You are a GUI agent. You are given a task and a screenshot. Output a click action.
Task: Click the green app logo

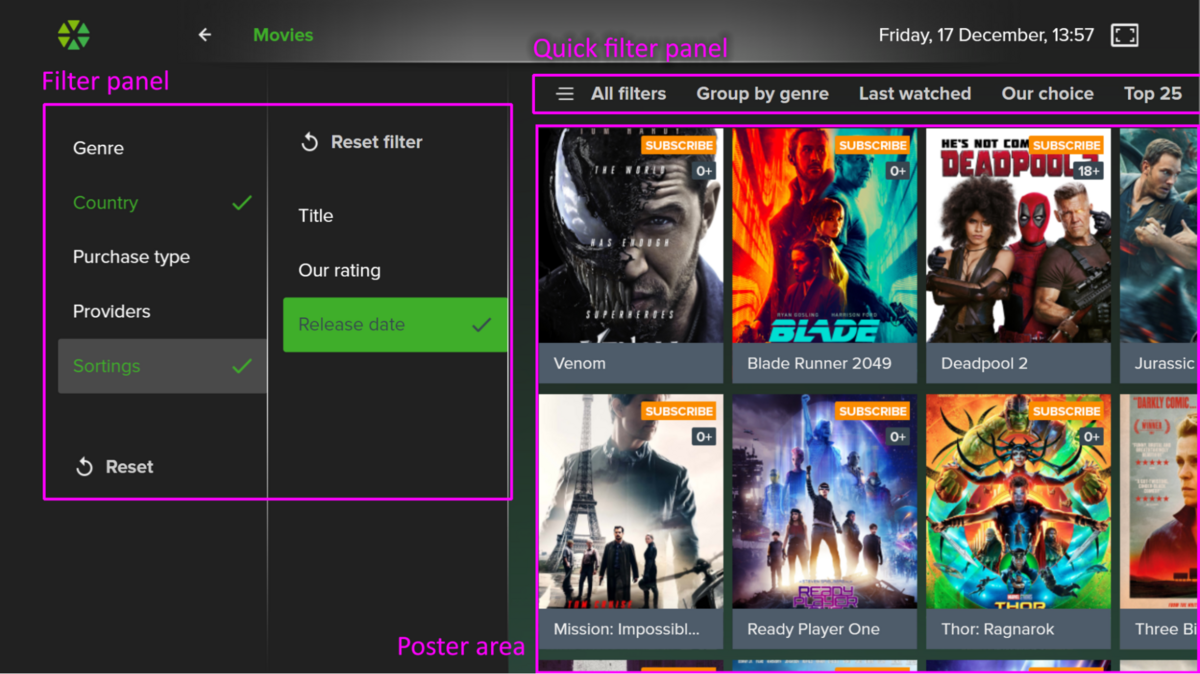point(74,35)
